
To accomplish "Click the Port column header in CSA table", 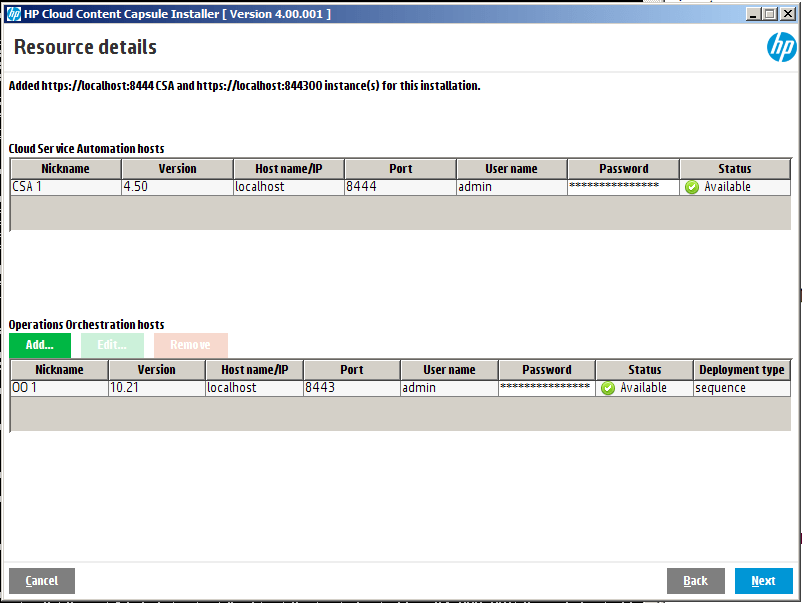I will coord(400,168).
